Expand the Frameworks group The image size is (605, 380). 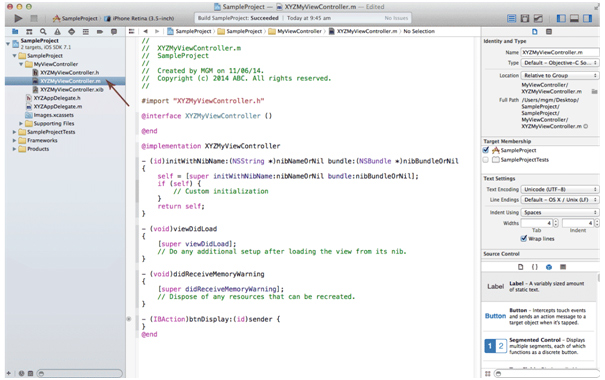click(x=14, y=140)
